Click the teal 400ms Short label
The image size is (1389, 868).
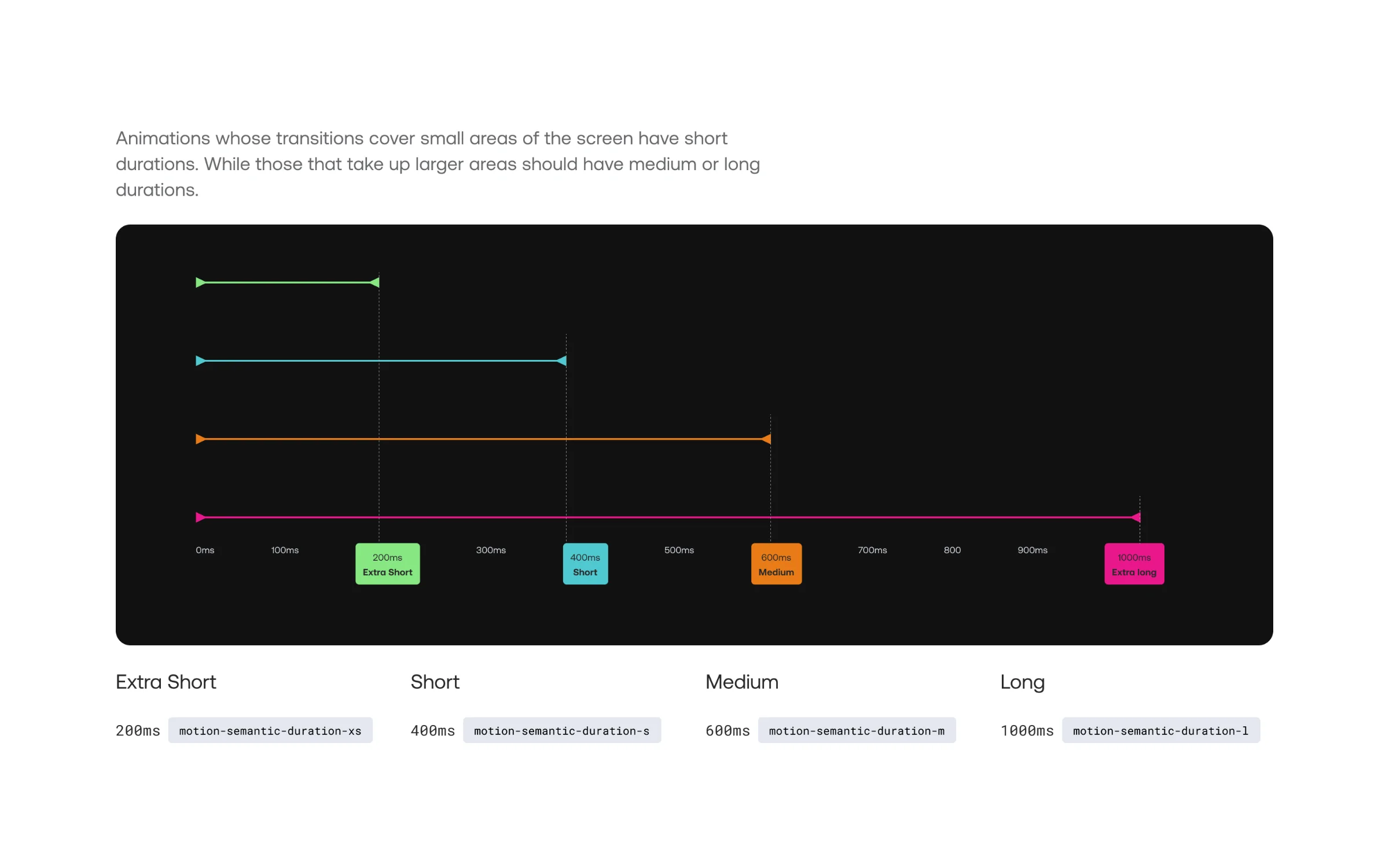(585, 564)
